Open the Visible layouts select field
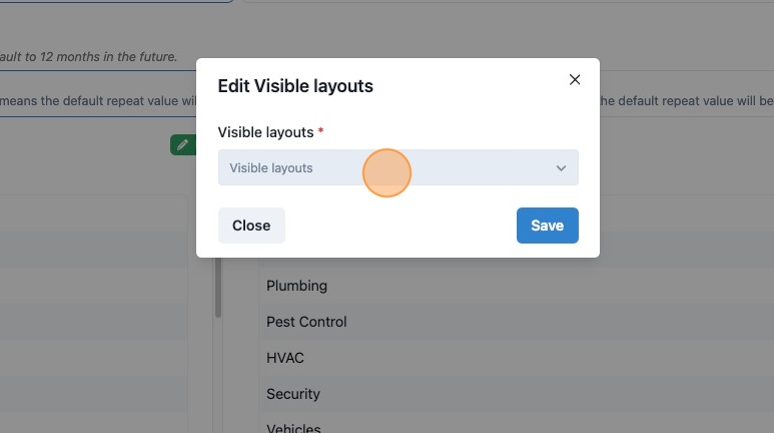Screen dimensions: 774x433 point(398,167)
